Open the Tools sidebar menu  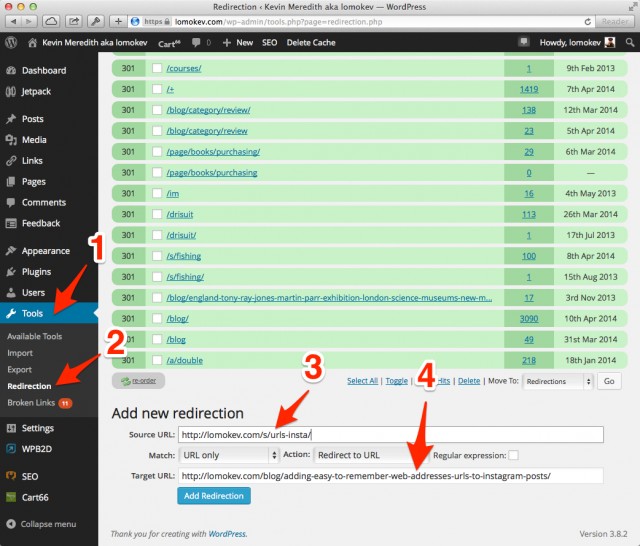click(x=49, y=313)
